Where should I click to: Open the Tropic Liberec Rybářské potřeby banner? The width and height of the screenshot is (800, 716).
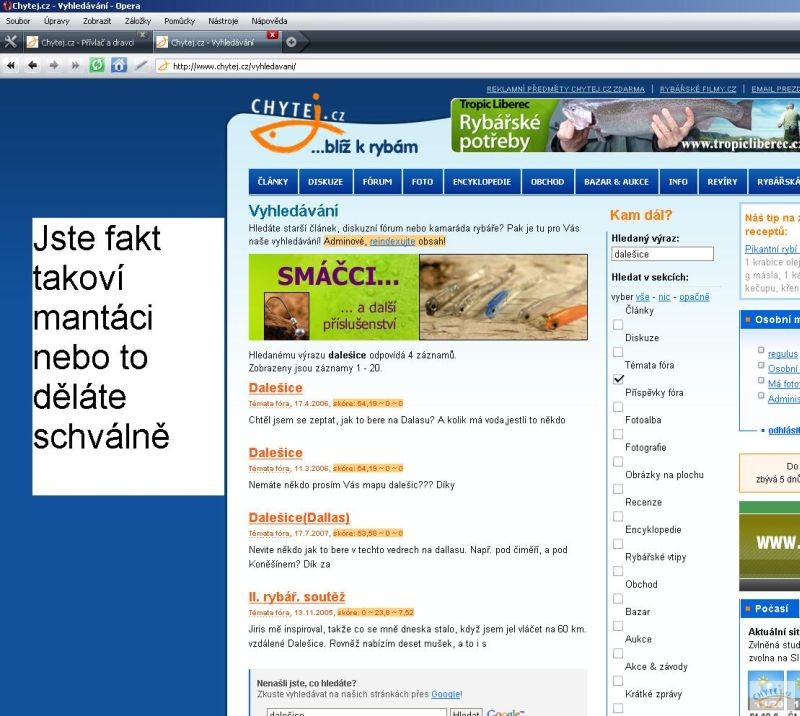[x=626, y=125]
